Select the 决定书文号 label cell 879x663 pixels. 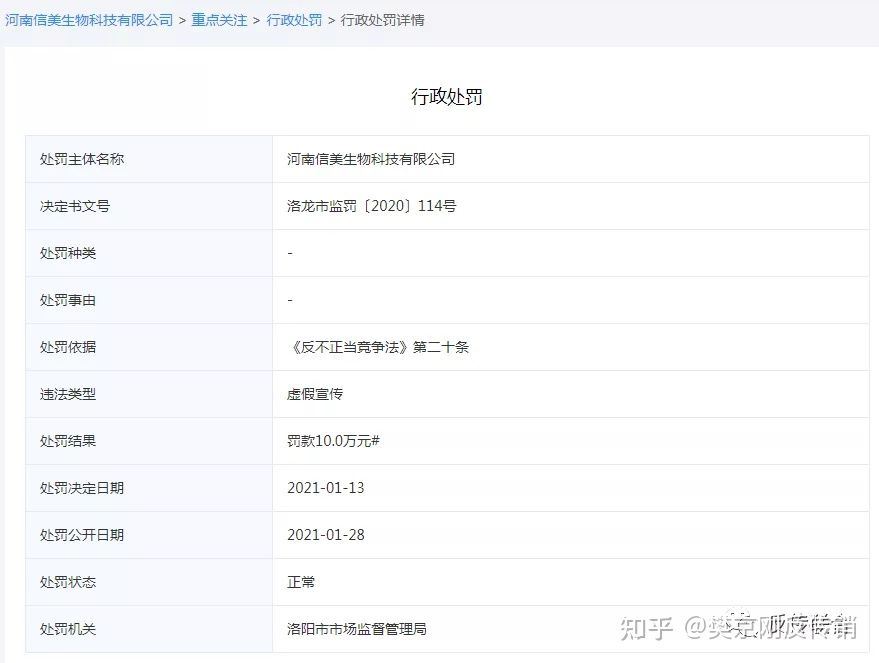(x=149, y=206)
